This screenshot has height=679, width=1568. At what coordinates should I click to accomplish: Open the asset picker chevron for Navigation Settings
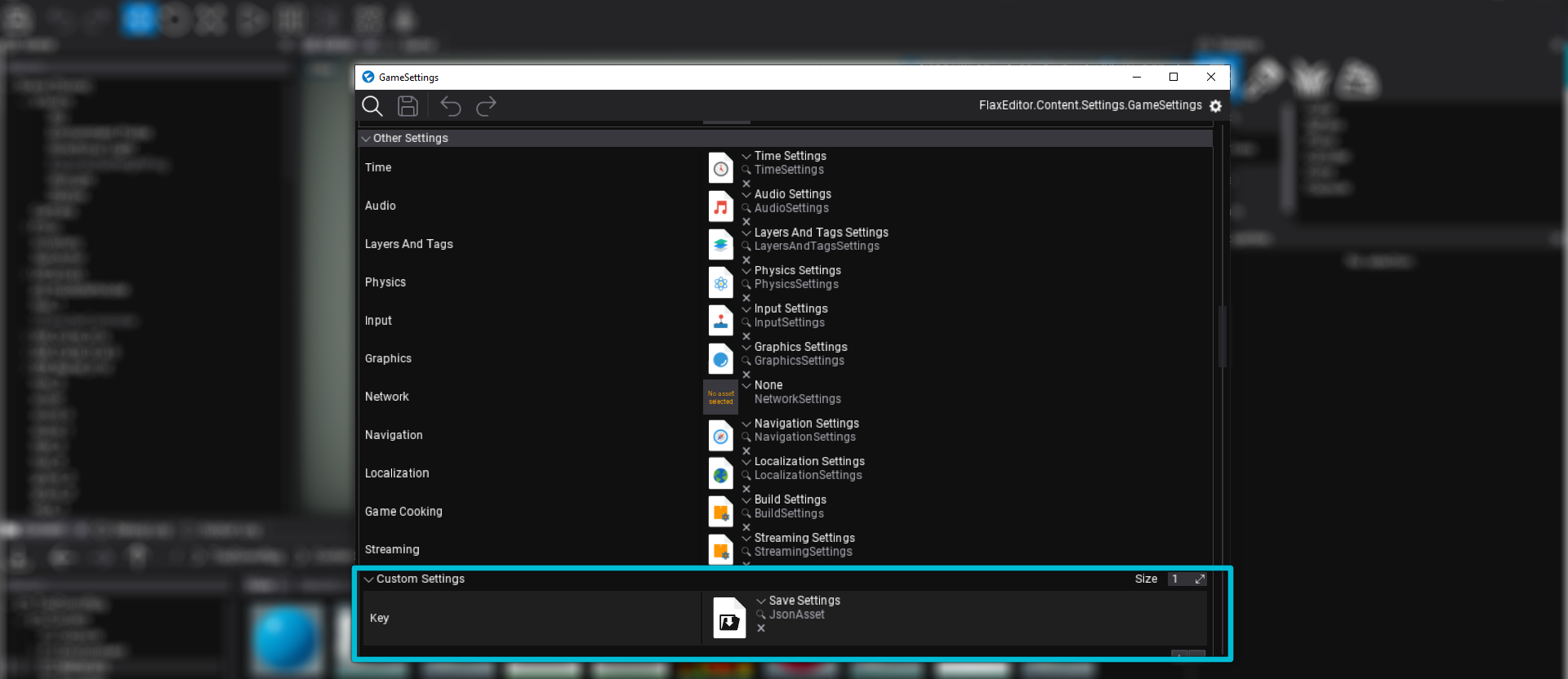[x=746, y=424]
